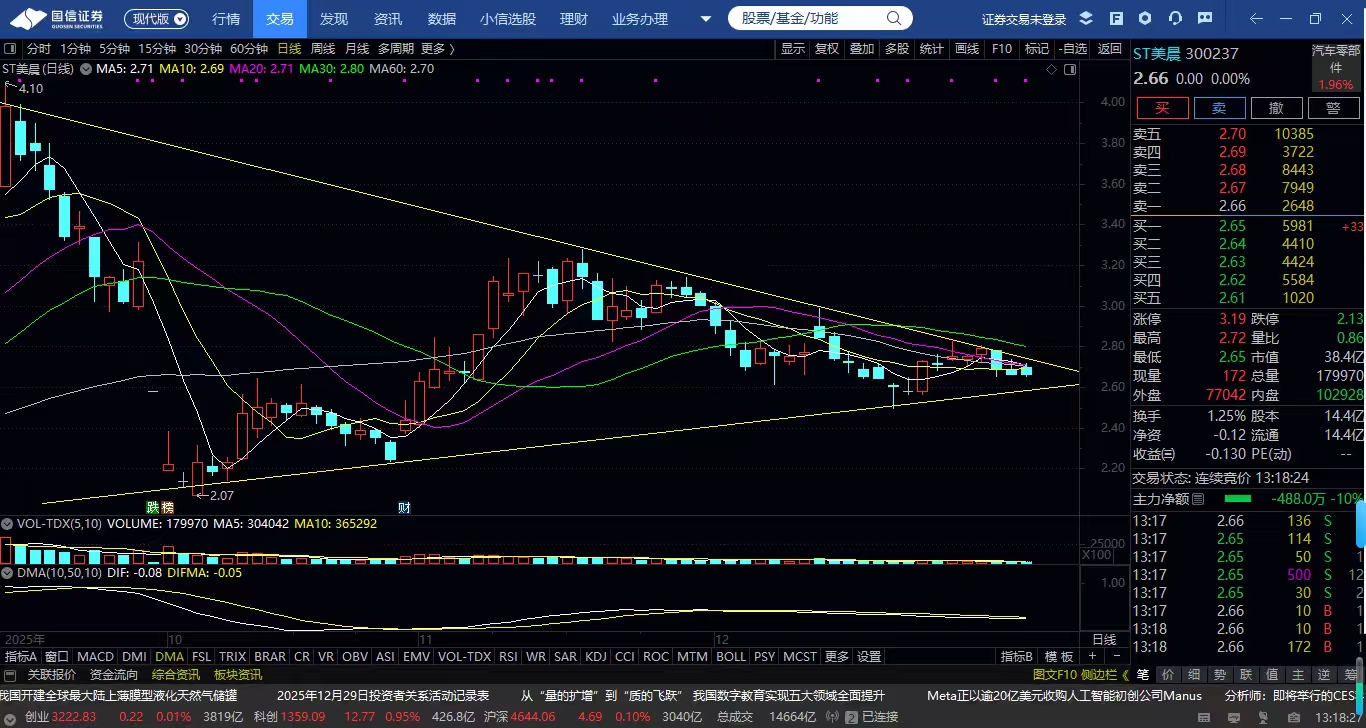This screenshot has width=1366, height=728.
Task: Open the 现代版 version dropdown
Action: pyautogui.click(x=159, y=19)
